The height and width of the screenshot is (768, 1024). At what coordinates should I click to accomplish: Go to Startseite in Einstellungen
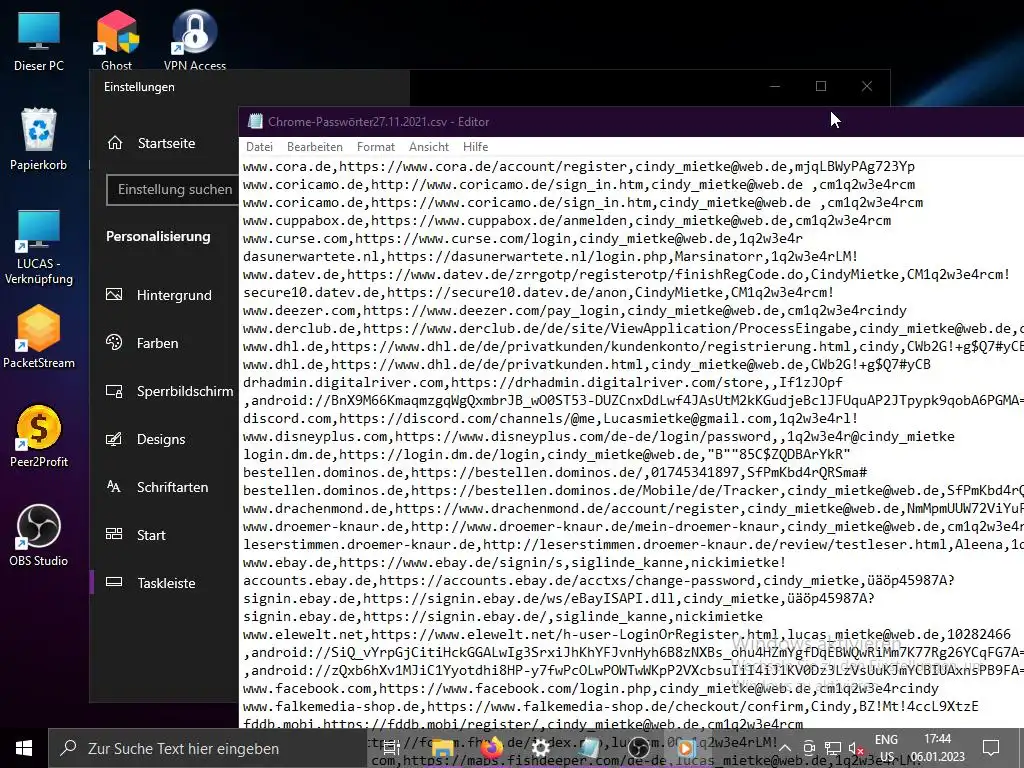click(x=166, y=143)
